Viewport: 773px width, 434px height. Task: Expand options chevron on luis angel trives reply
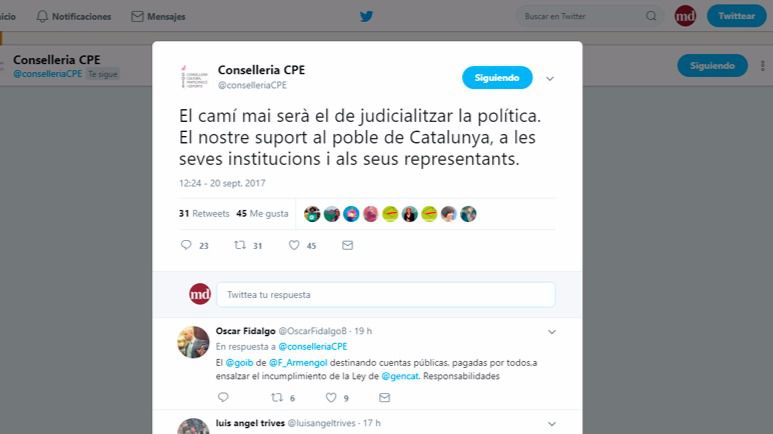(x=552, y=424)
